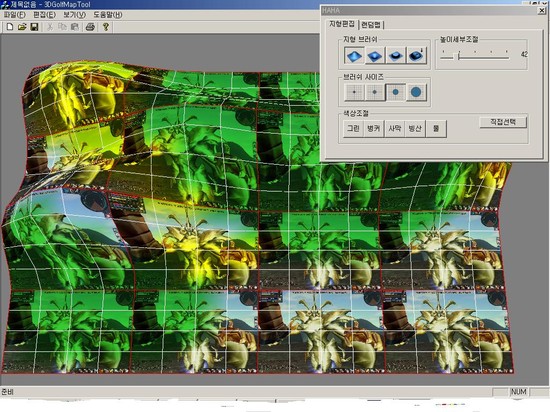Close the HAHA tool panel
Screen dimensions: 550x412
click(541, 11)
